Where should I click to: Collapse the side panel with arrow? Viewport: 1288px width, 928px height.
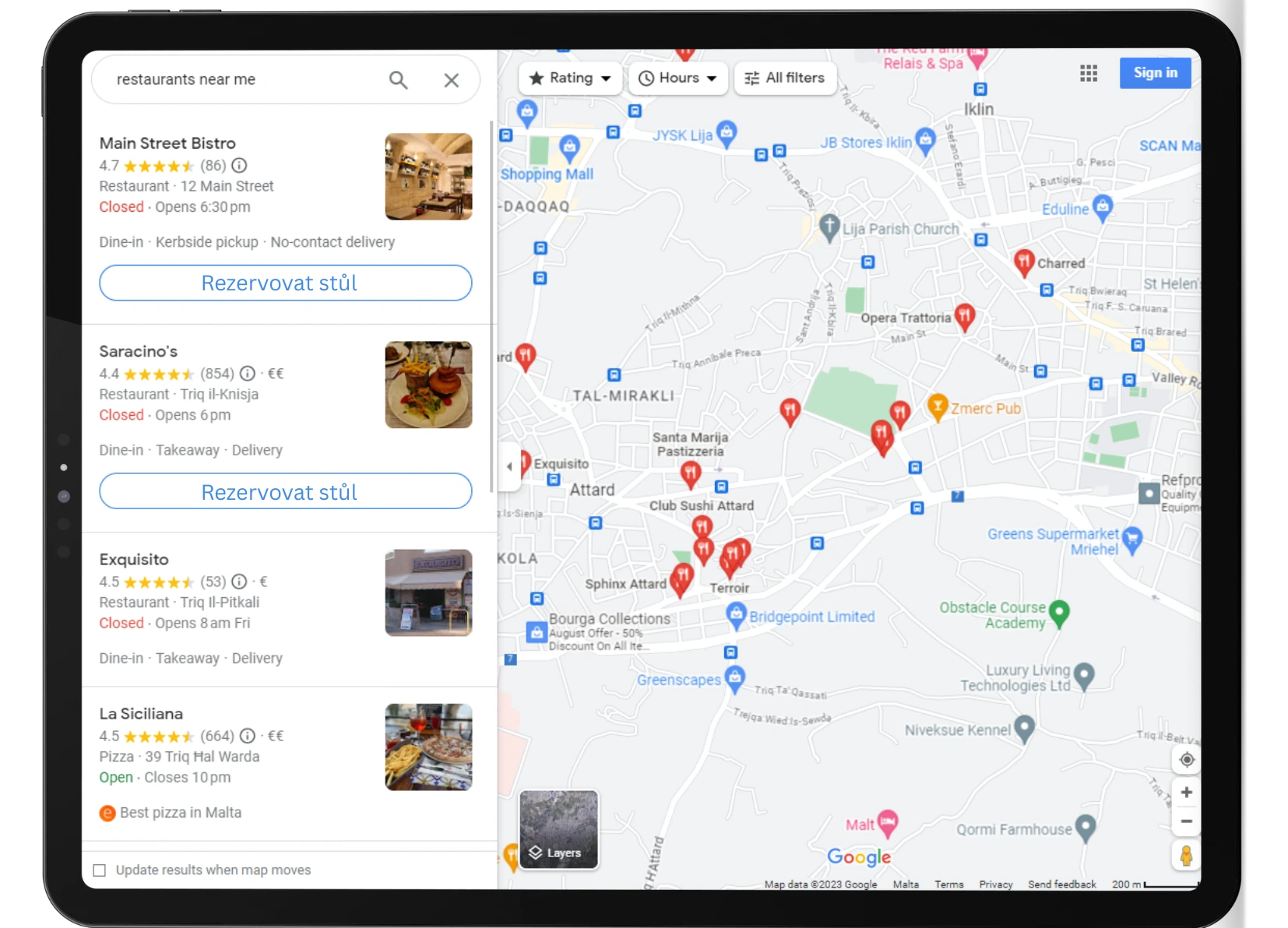point(509,466)
